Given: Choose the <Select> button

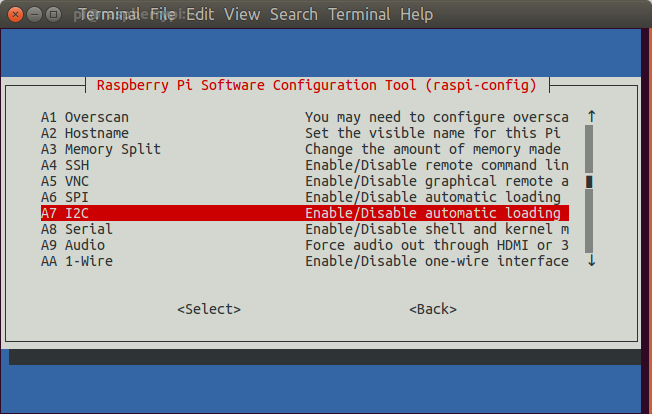Looking at the screenshot, I should click(x=209, y=309).
